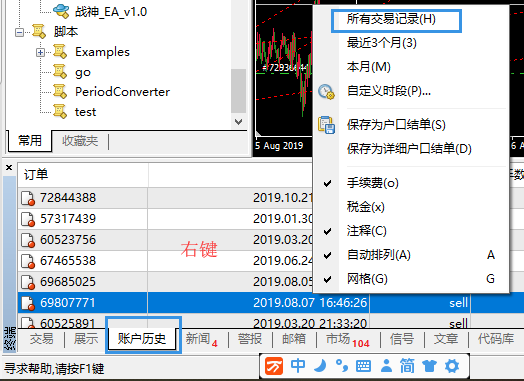Select 所有交易记录(H) in context menu
Screen dimensions: 524x381
391,19
